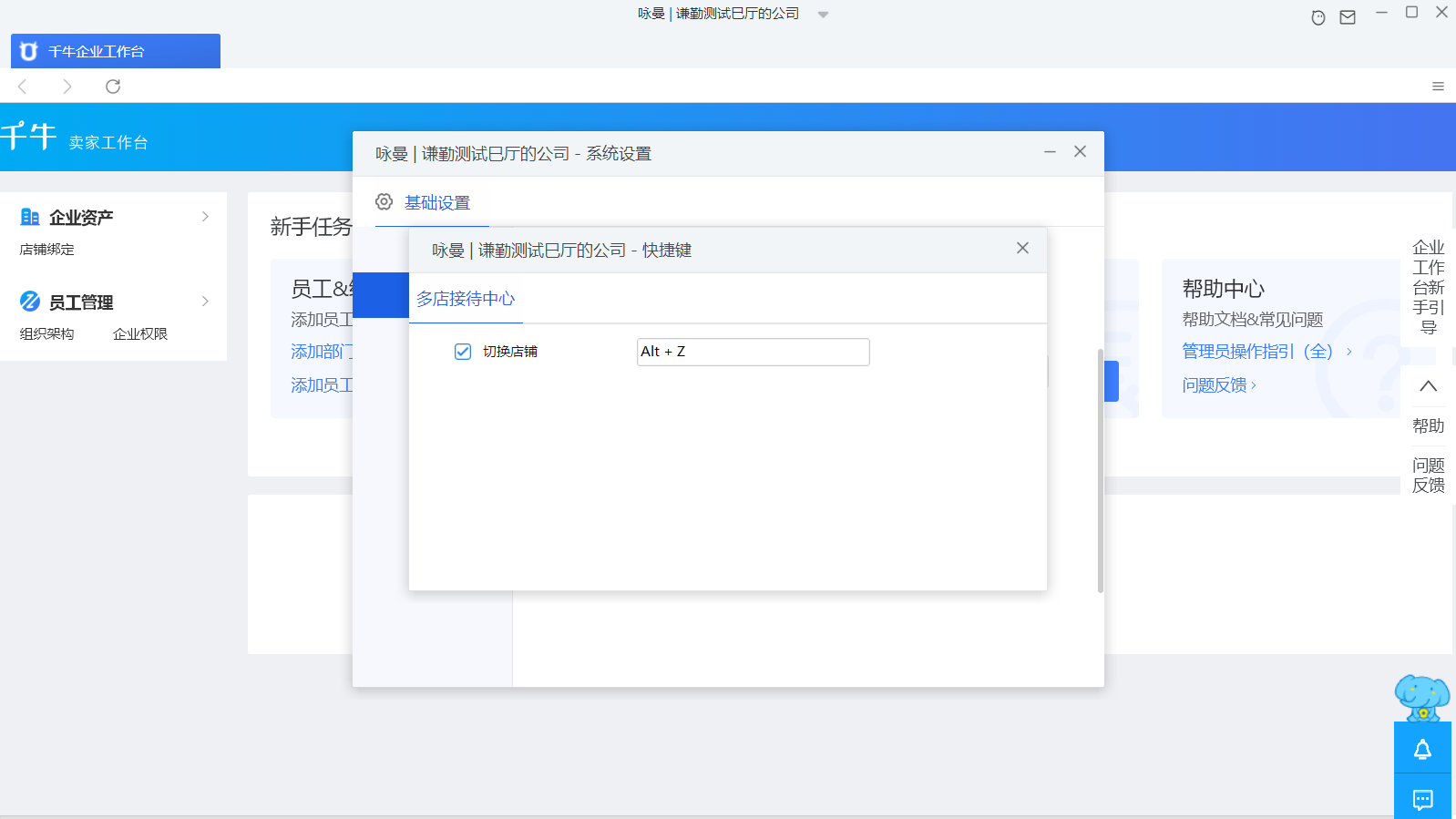
Task: Select the 基础设置 tab
Action: pyautogui.click(x=437, y=203)
